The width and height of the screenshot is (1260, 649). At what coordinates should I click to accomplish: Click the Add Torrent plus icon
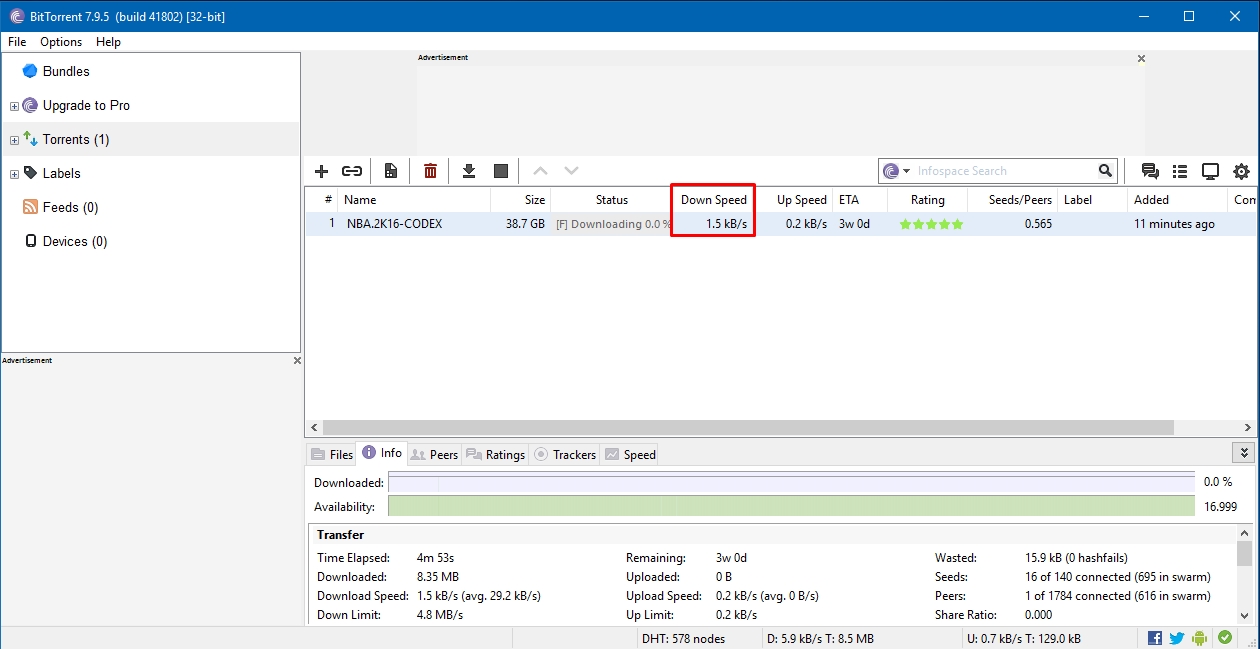coord(321,171)
